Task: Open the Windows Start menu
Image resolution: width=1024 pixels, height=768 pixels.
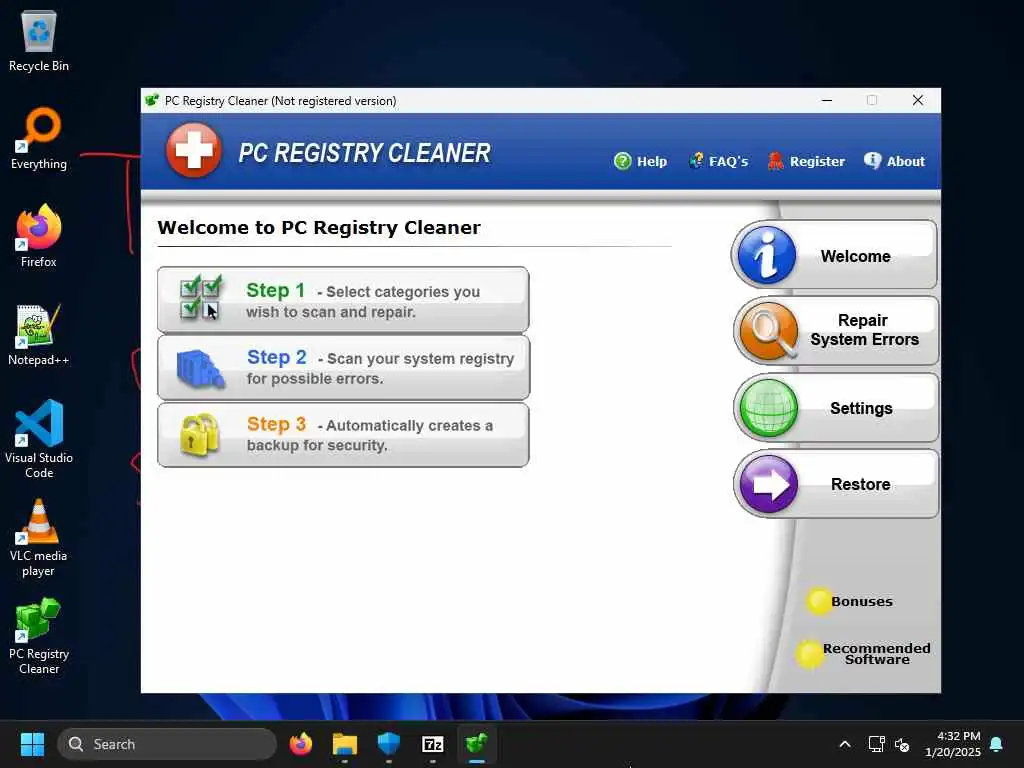Action: pyautogui.click(x=32, y=744)
